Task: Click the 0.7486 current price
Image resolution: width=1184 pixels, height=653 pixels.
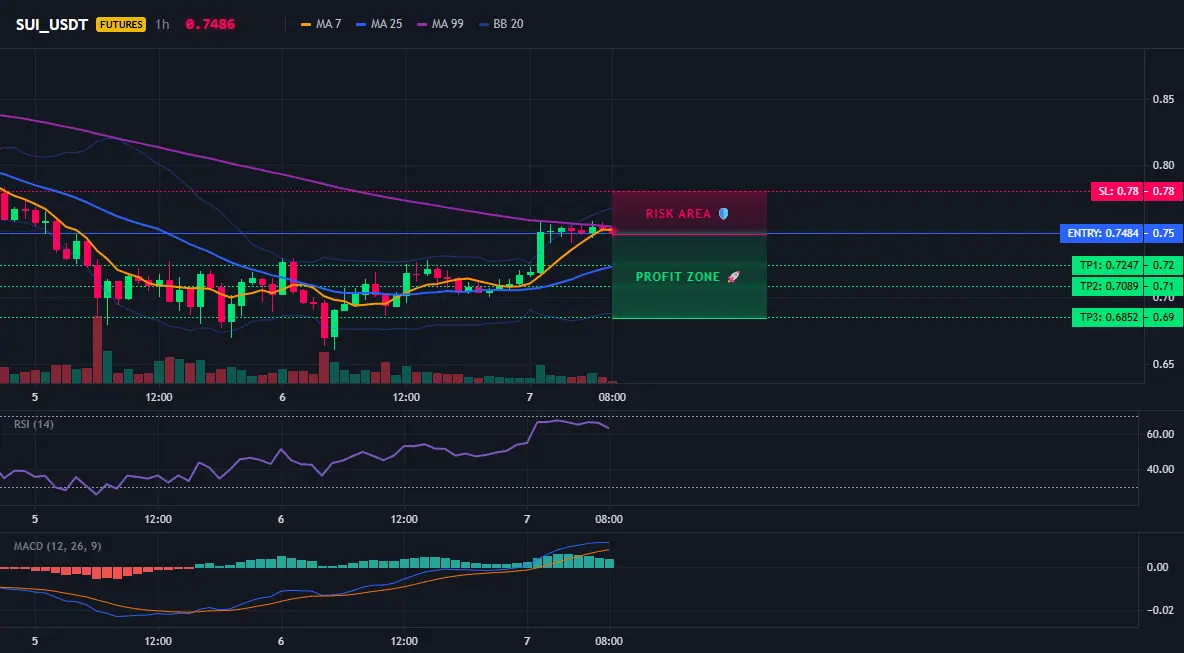Action: click(210, 24)
